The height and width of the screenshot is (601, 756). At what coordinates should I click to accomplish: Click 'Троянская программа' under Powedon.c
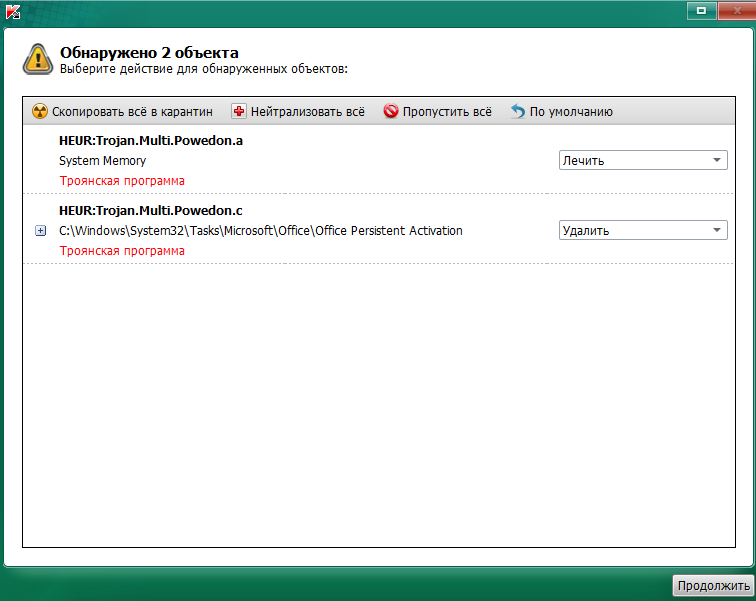tap(122, 251)
